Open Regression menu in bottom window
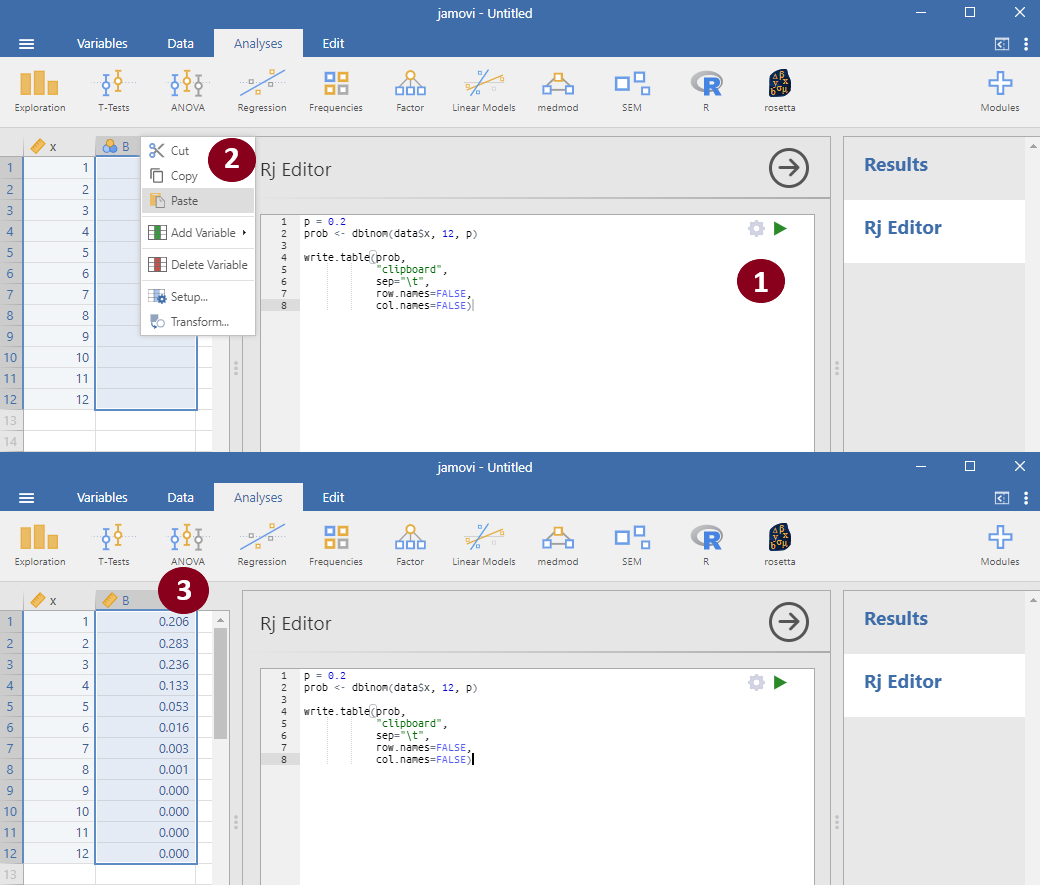The image size is (1040, 885). click(262, 545)
